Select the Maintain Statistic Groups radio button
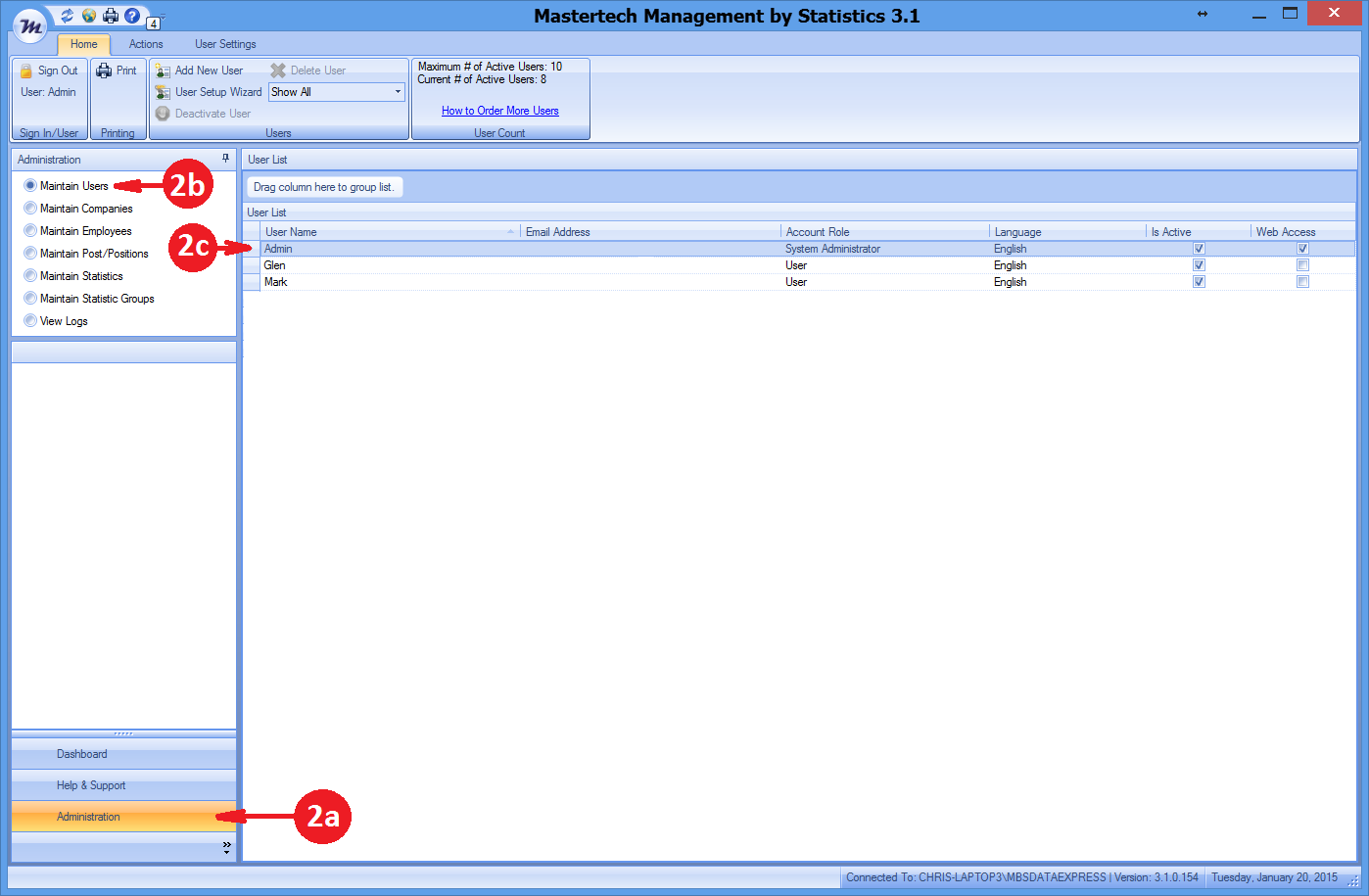This screenshot has width=1369, height=896. click(30, 298)
